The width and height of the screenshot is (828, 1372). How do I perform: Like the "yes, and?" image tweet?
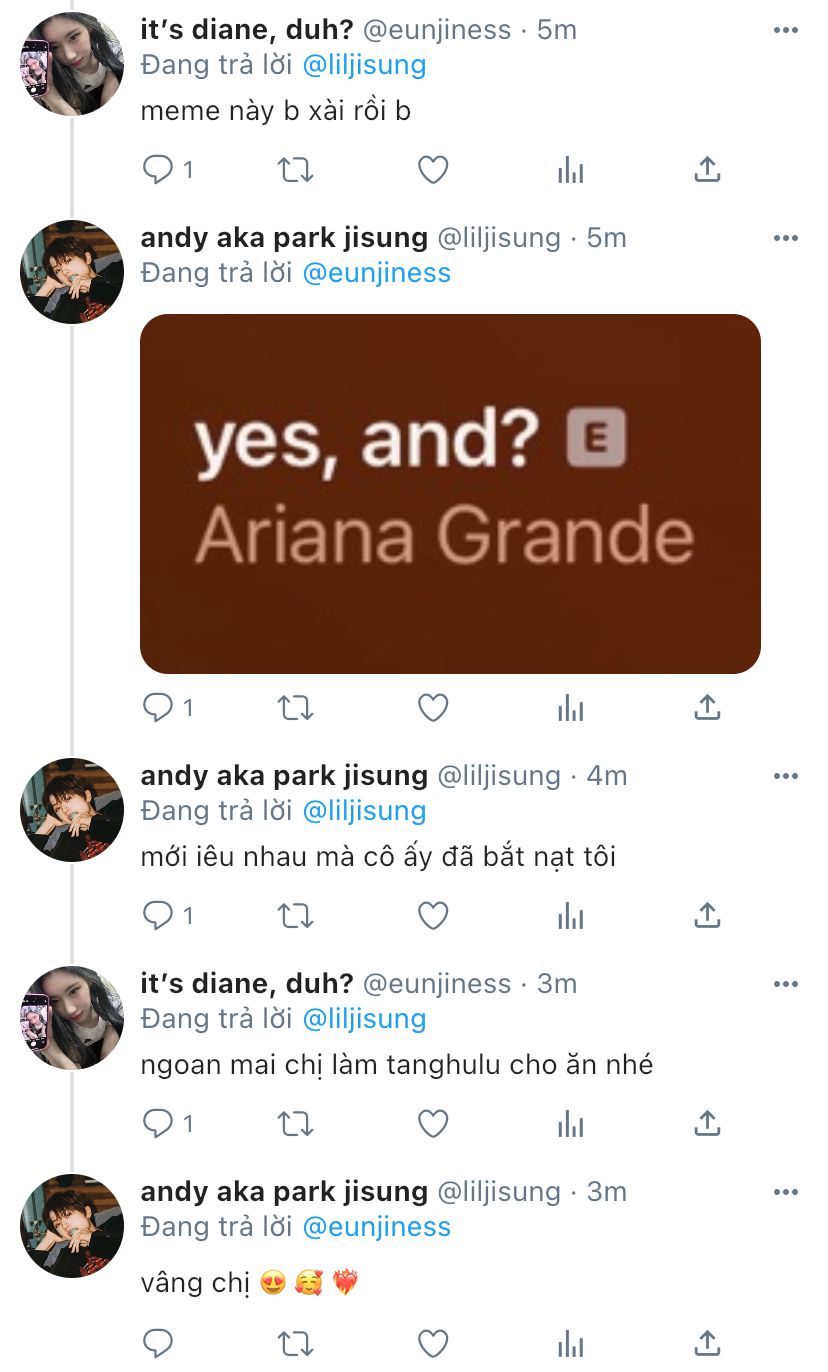[x=432, y=708]
